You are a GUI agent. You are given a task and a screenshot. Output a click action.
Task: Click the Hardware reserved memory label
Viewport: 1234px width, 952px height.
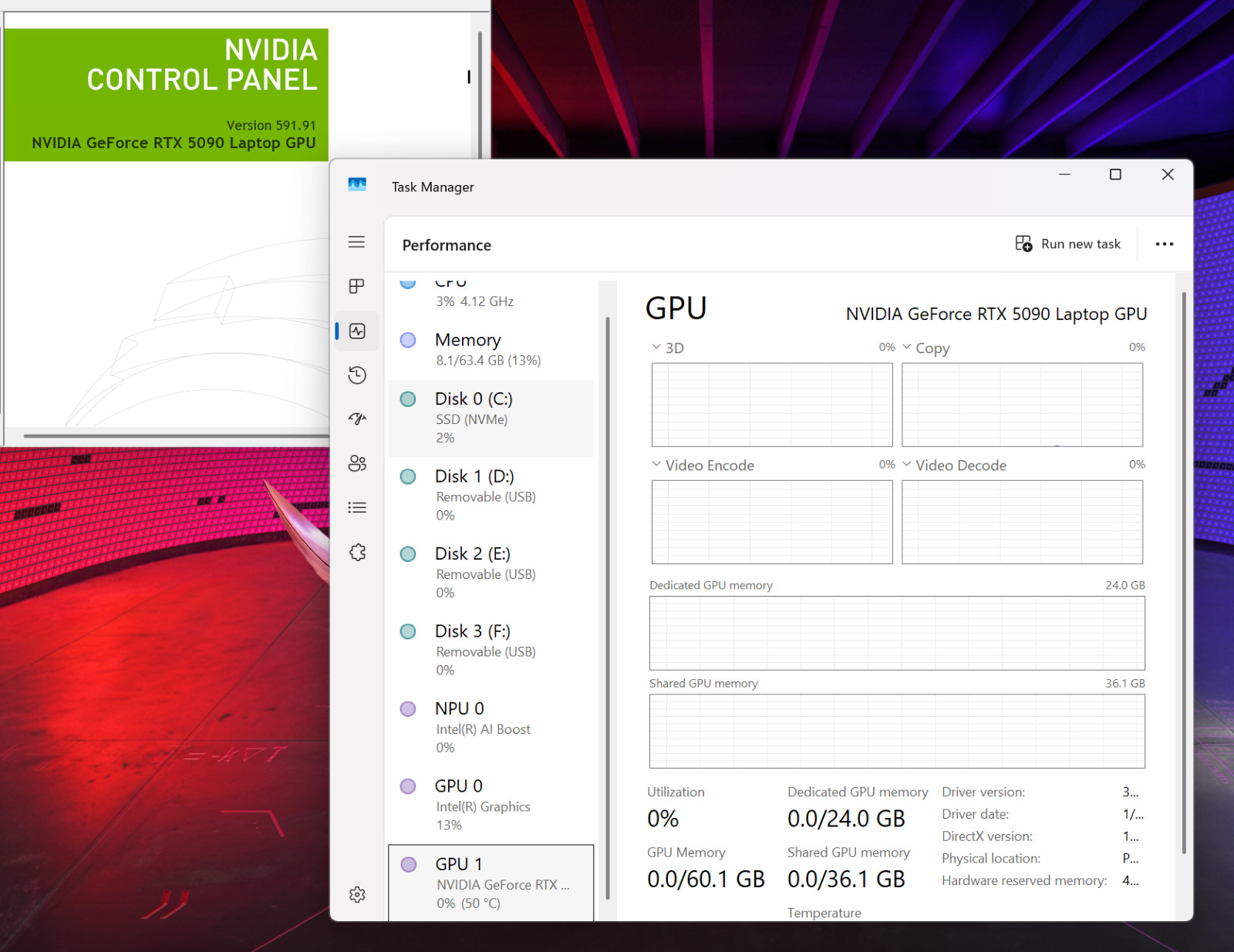point(1024,880)
